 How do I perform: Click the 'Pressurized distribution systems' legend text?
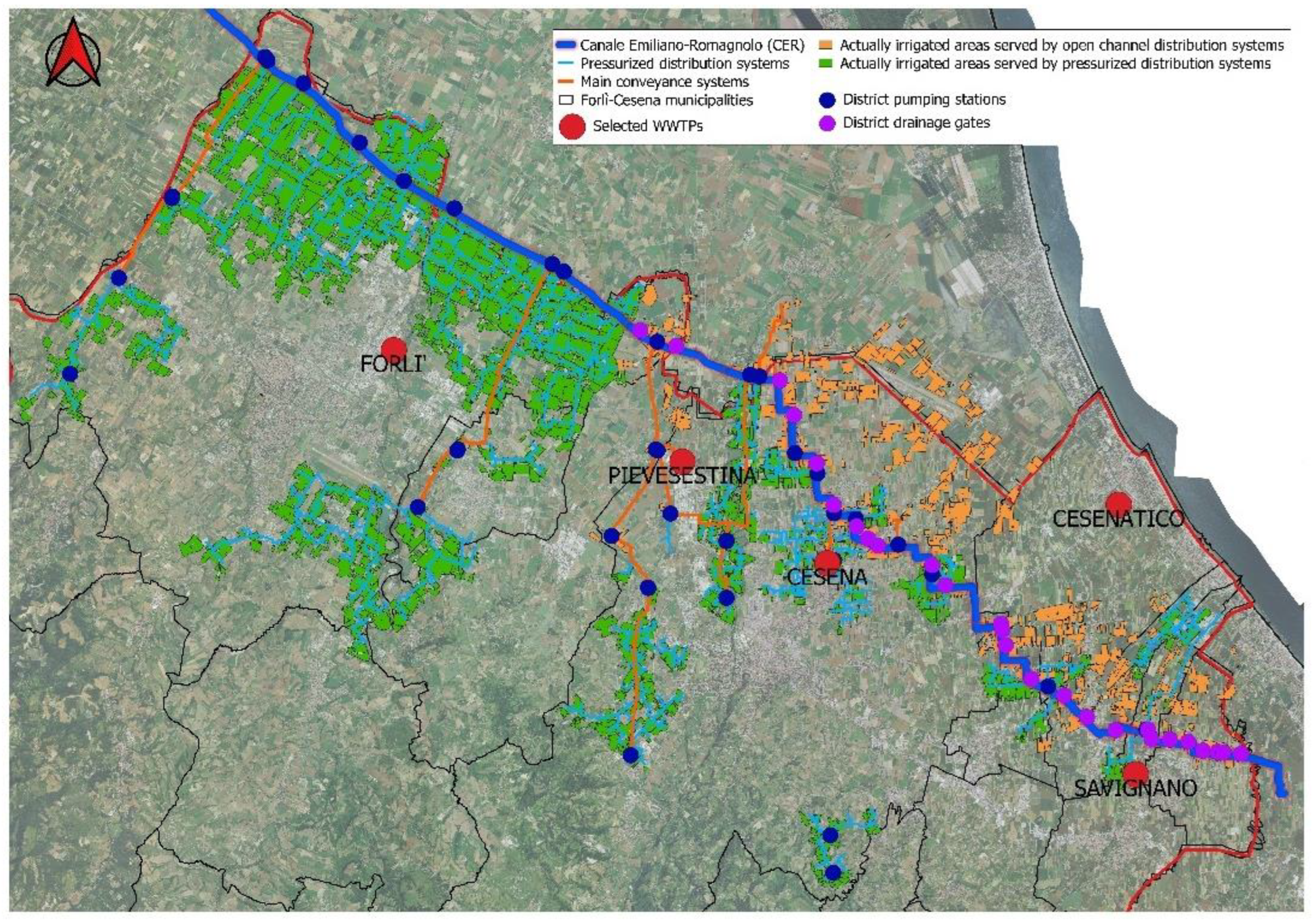click(x=685, y=63)
